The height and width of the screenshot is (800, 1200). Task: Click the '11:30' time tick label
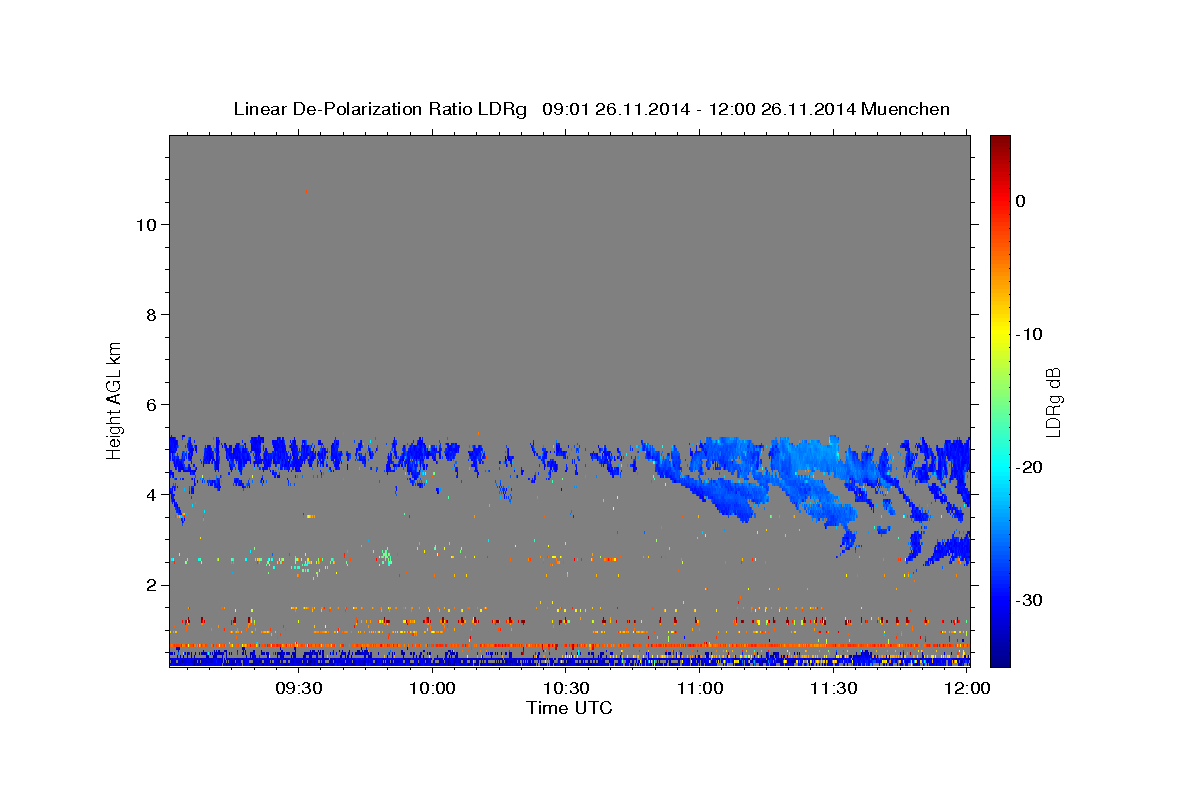coord(833,688)
